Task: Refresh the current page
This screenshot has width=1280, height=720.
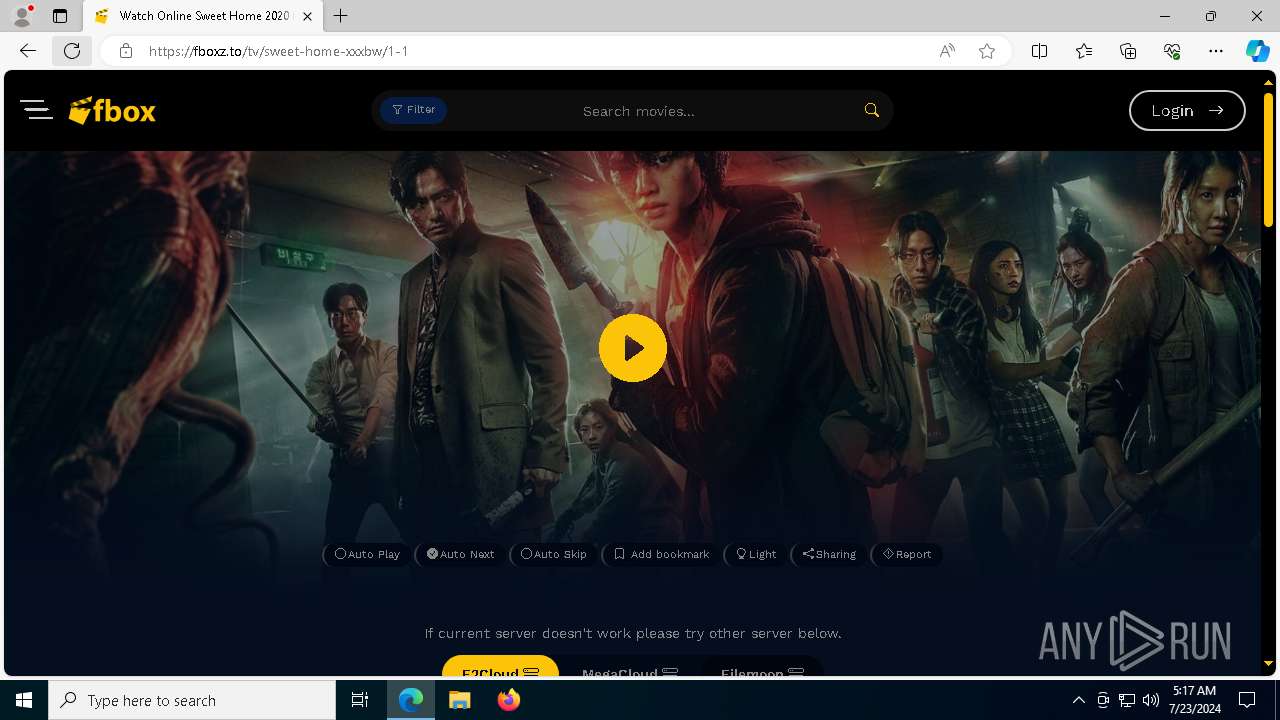Action: [72, 51]
